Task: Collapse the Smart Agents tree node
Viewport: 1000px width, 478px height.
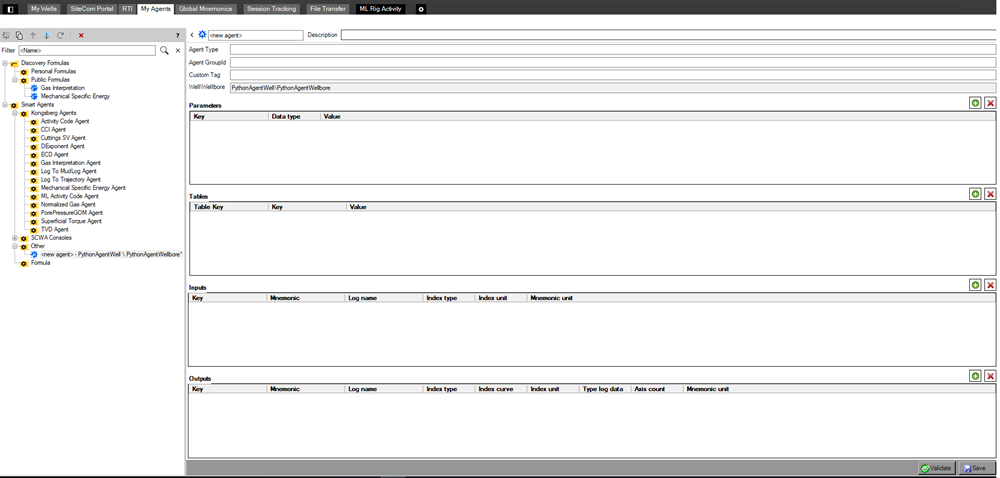Action: [4, 105]
